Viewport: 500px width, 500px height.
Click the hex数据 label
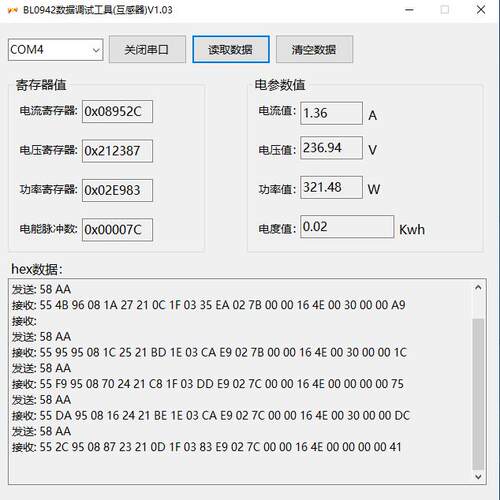point(37,269)
